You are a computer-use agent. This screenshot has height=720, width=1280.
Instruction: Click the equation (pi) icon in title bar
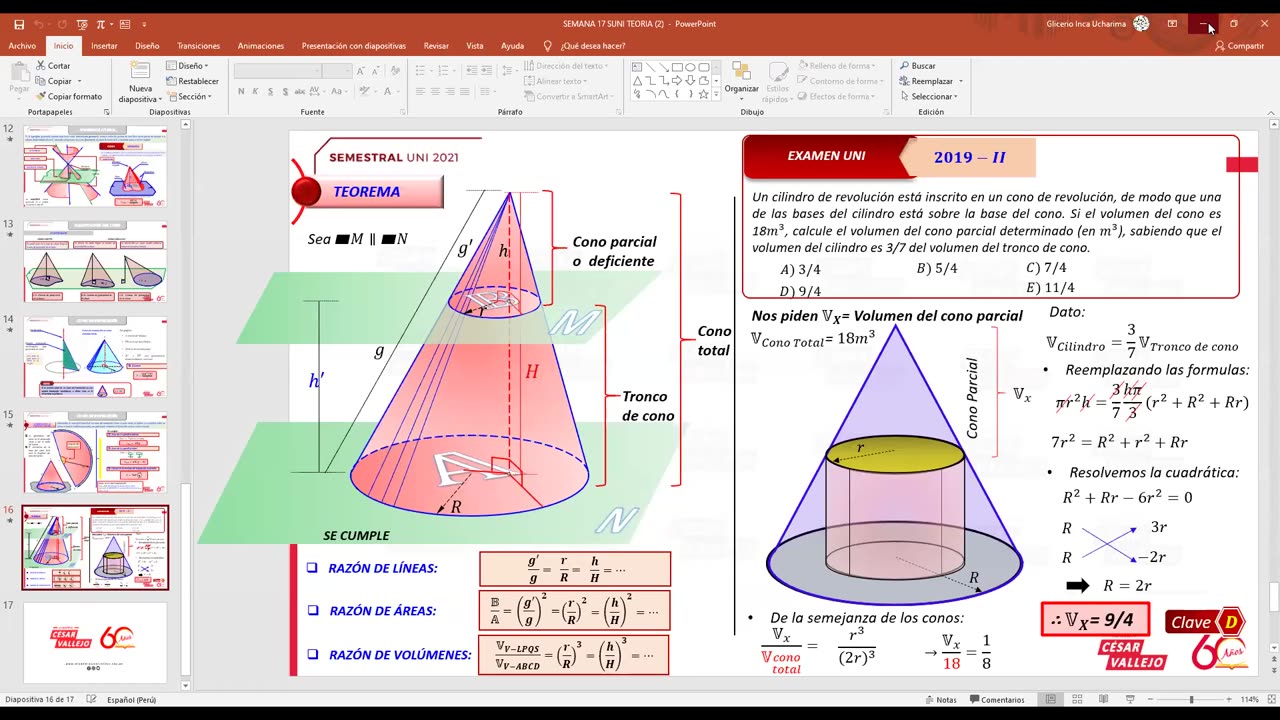(100, 24)
